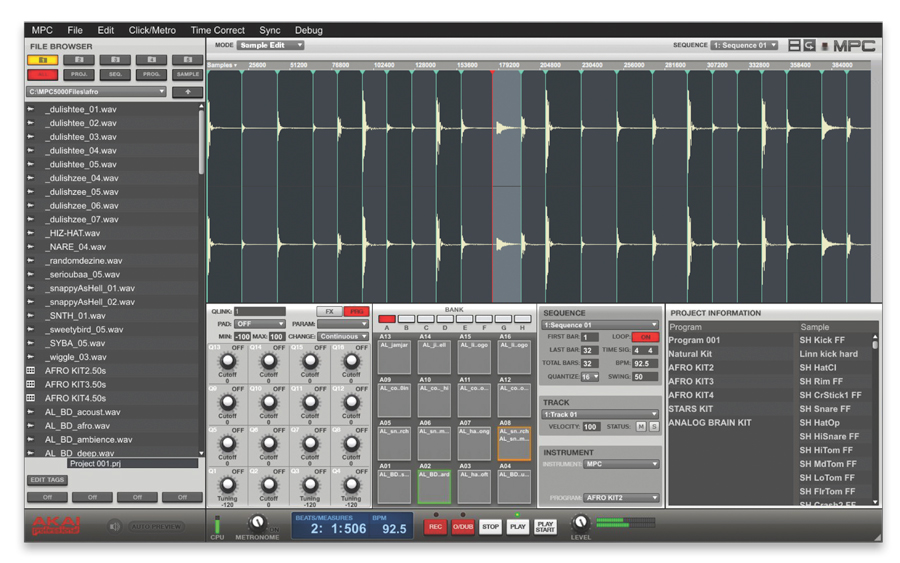Image resolution: width=900 pixels, height=563 pixels.
Task: Select pad bank A
Action: pos(387,319)
